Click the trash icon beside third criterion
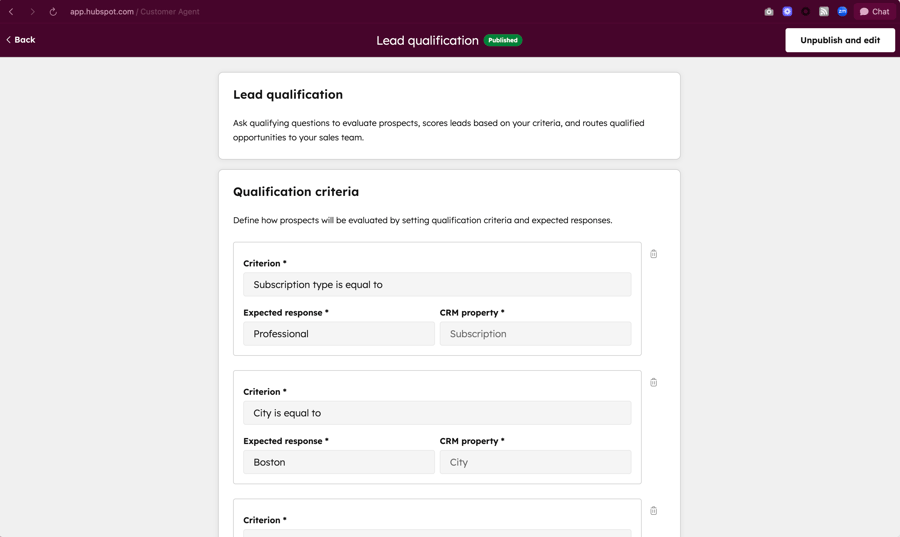 [x=654, y=511]
